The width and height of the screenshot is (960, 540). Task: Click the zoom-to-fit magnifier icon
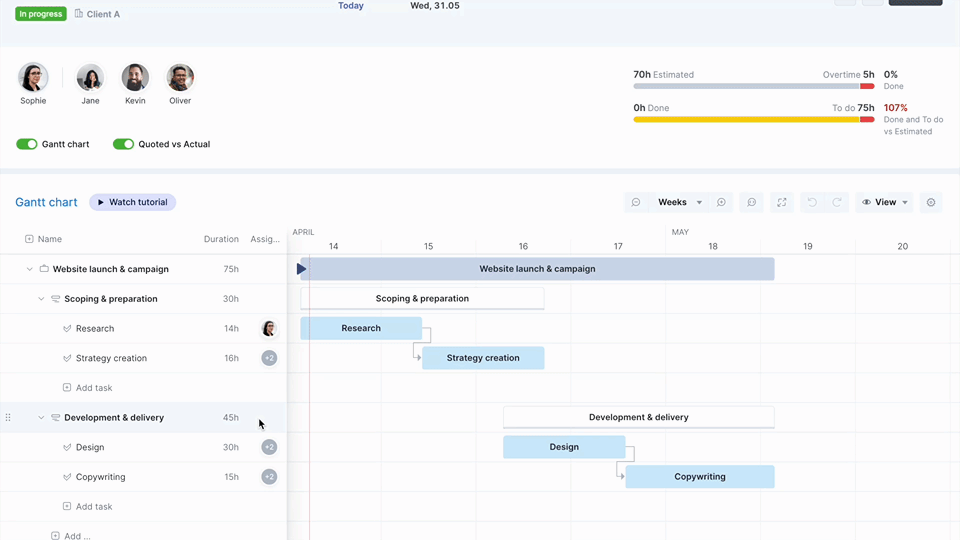pos(751,202)
